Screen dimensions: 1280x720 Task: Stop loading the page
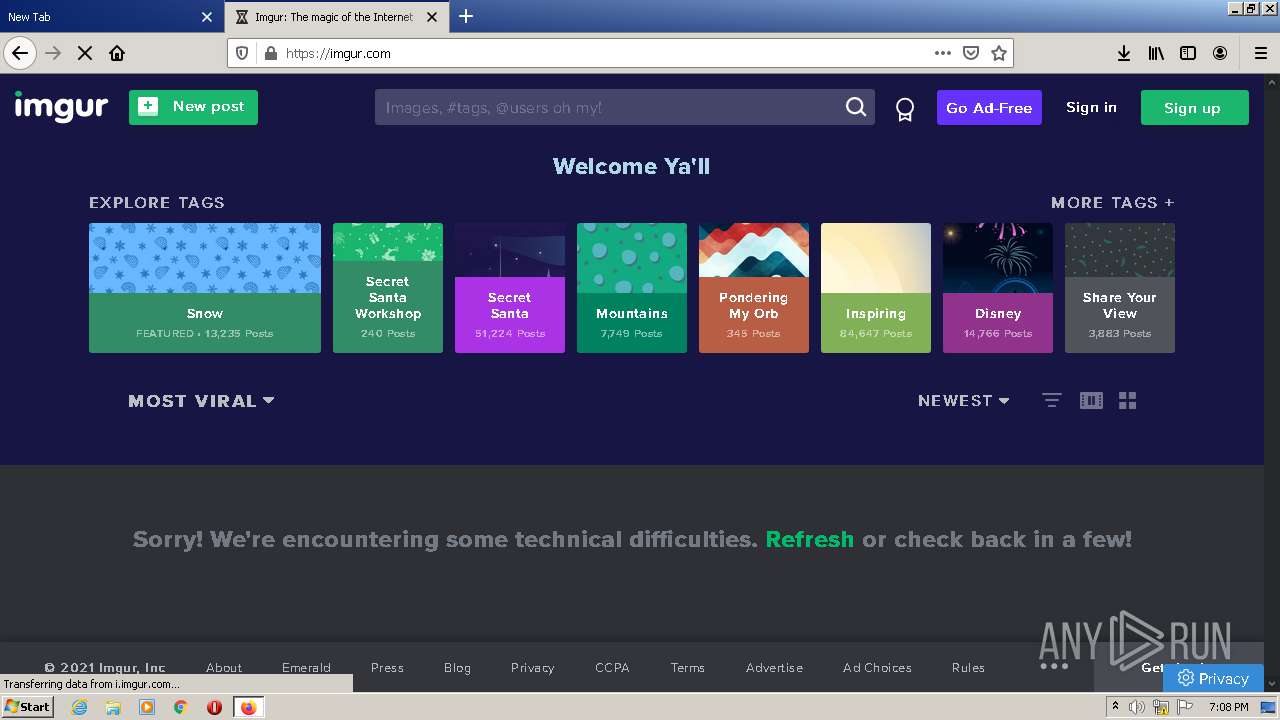85,53
